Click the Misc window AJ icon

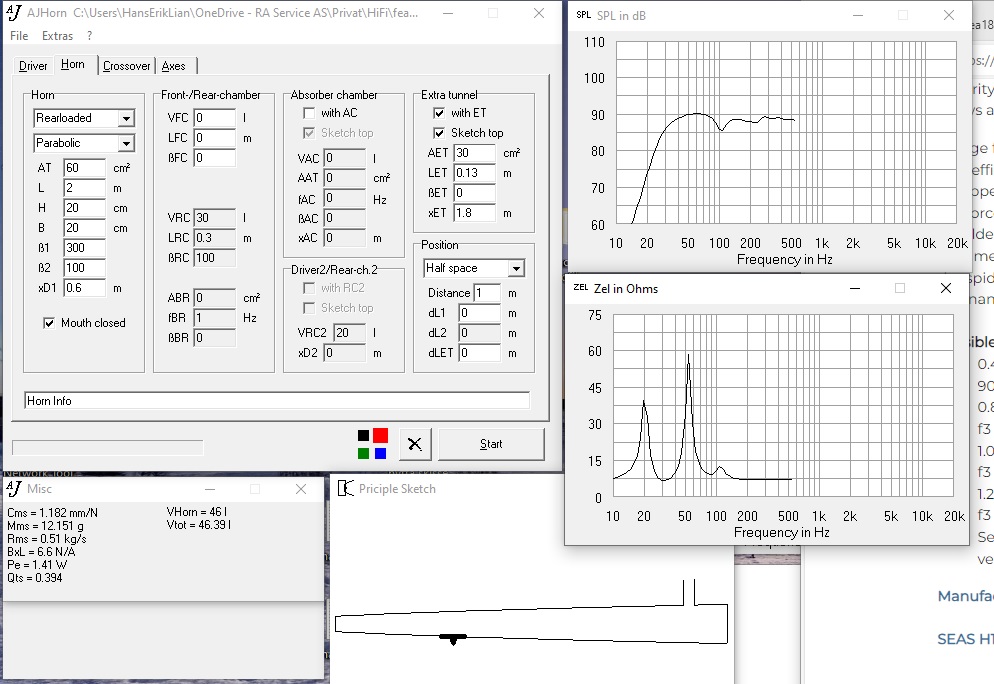pyautogui.click(x=14, y=488)
